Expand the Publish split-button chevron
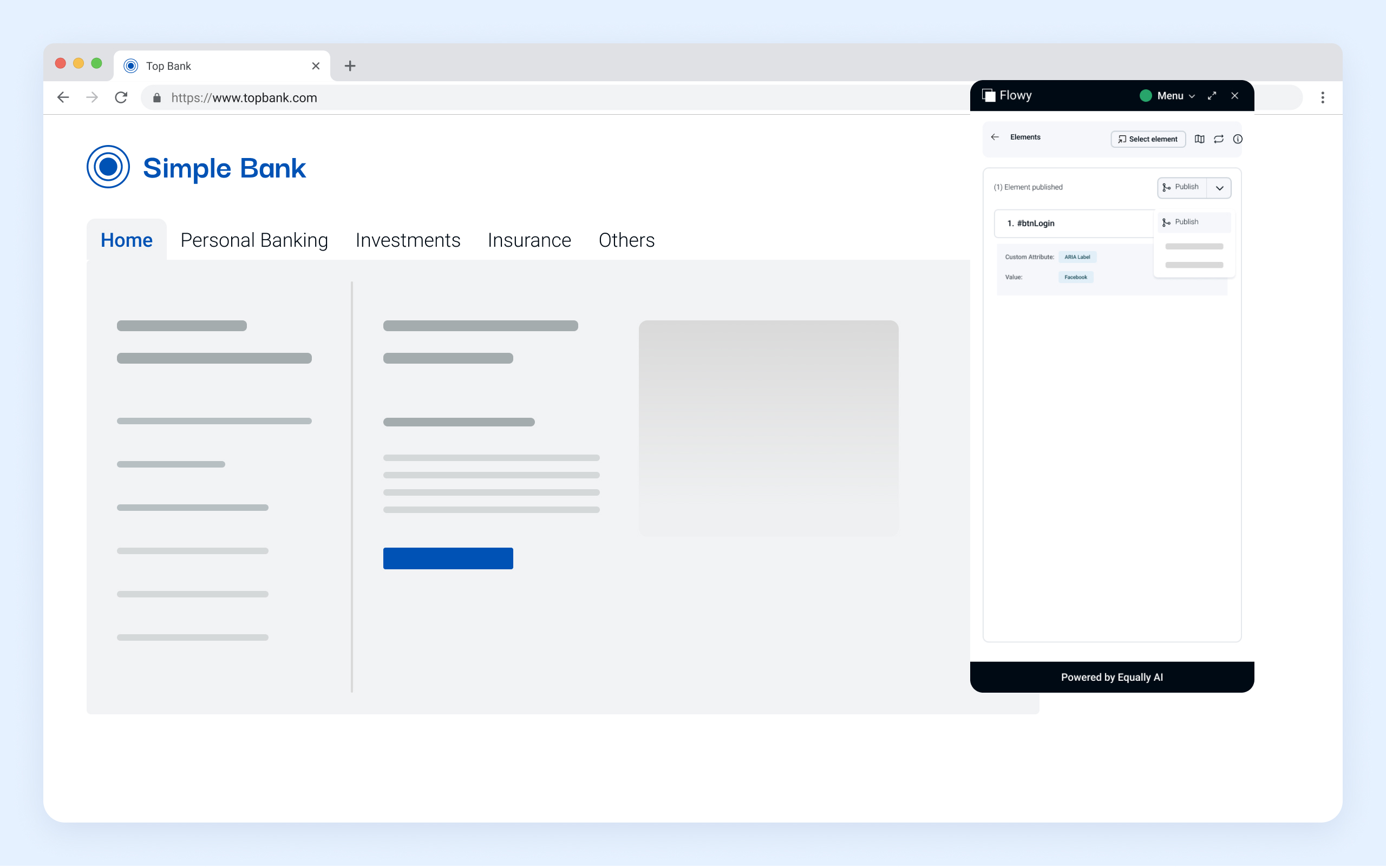Viewport: 1386px width, 868px height. click(1219, 188)
